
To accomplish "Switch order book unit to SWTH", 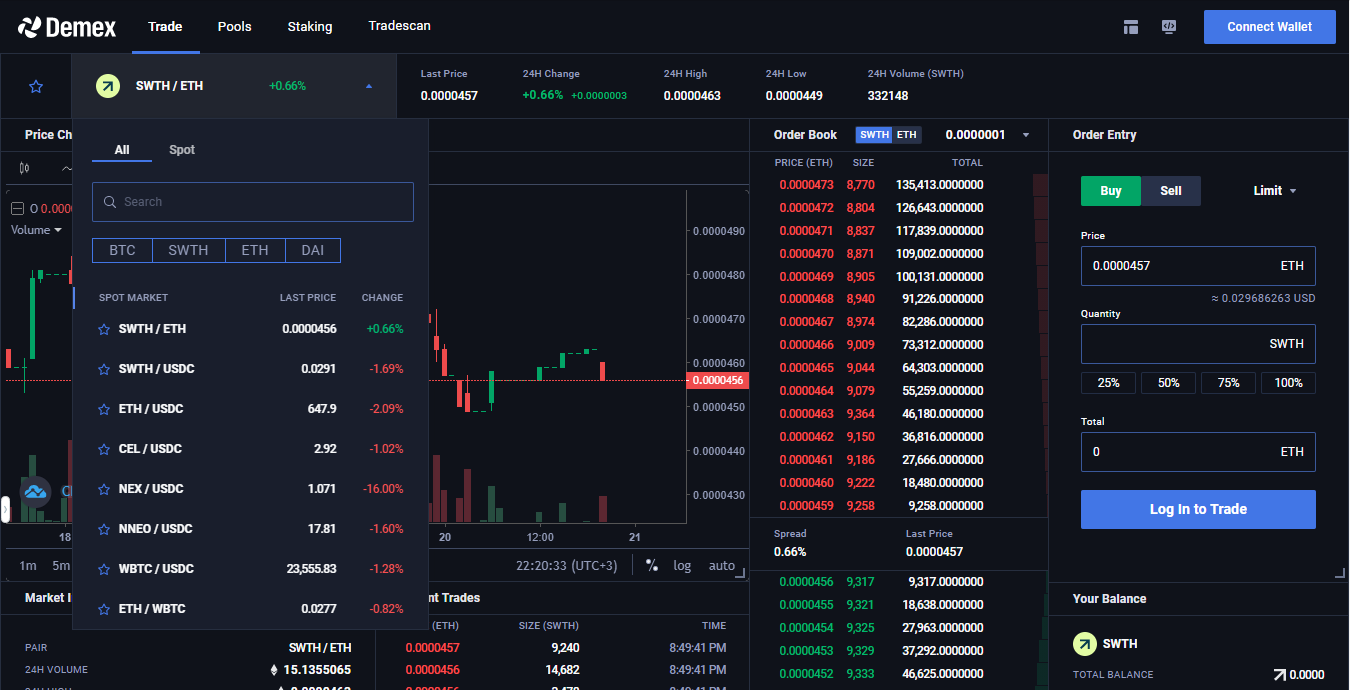I will click(874, 135).
